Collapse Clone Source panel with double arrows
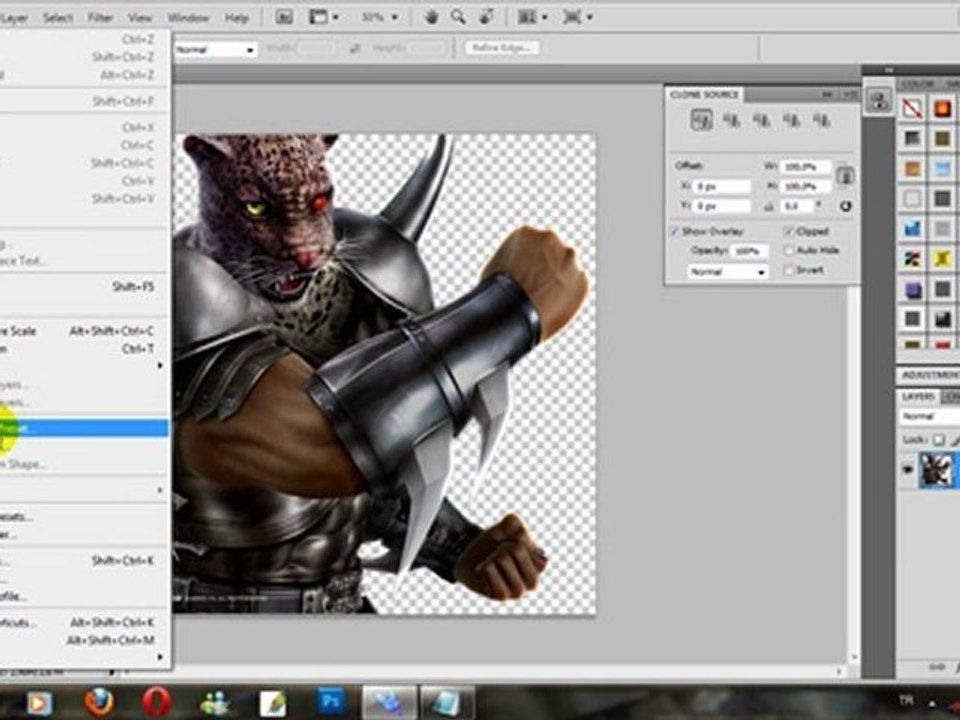The image size is (960, 720). pyautogui.click(x=827, y=94)
